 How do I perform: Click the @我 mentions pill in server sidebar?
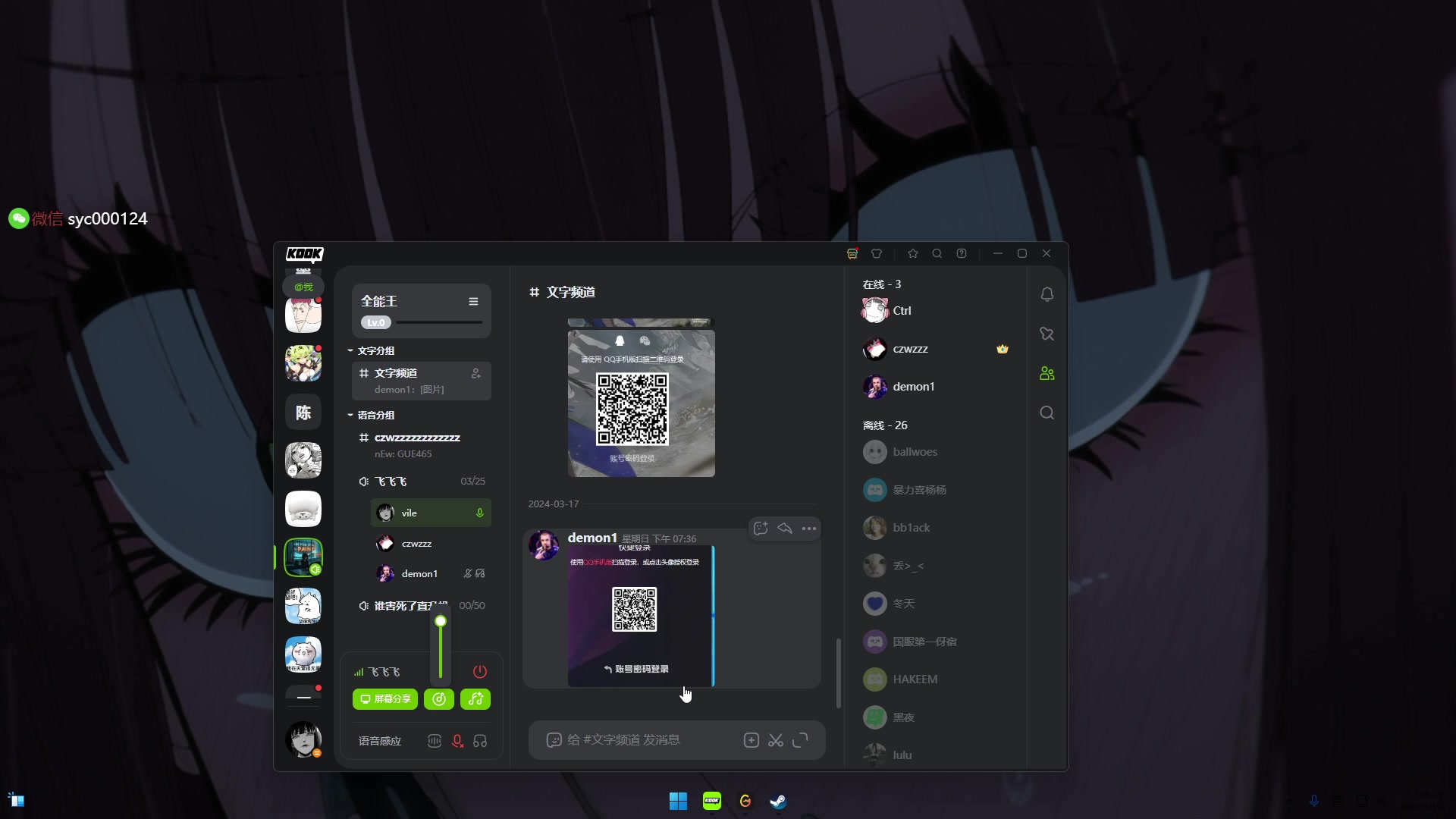(x=303, y=287)
